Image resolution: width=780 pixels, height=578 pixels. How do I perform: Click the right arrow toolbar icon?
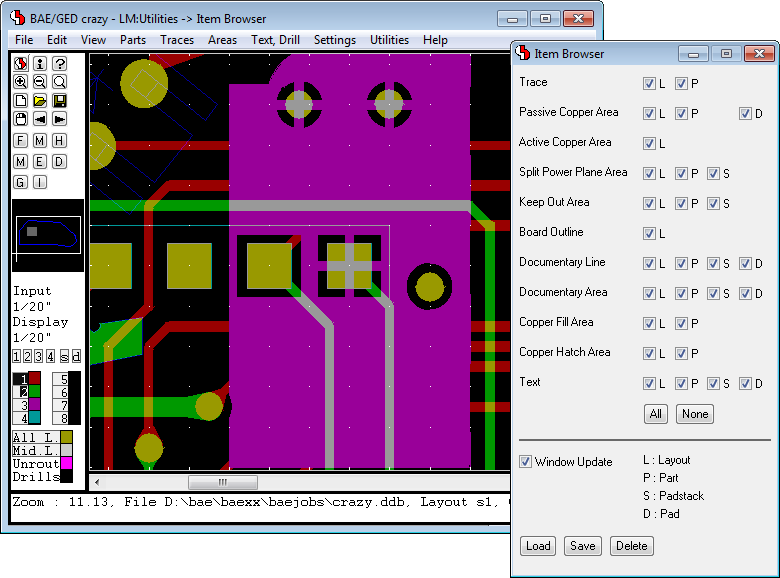[60, 120]
